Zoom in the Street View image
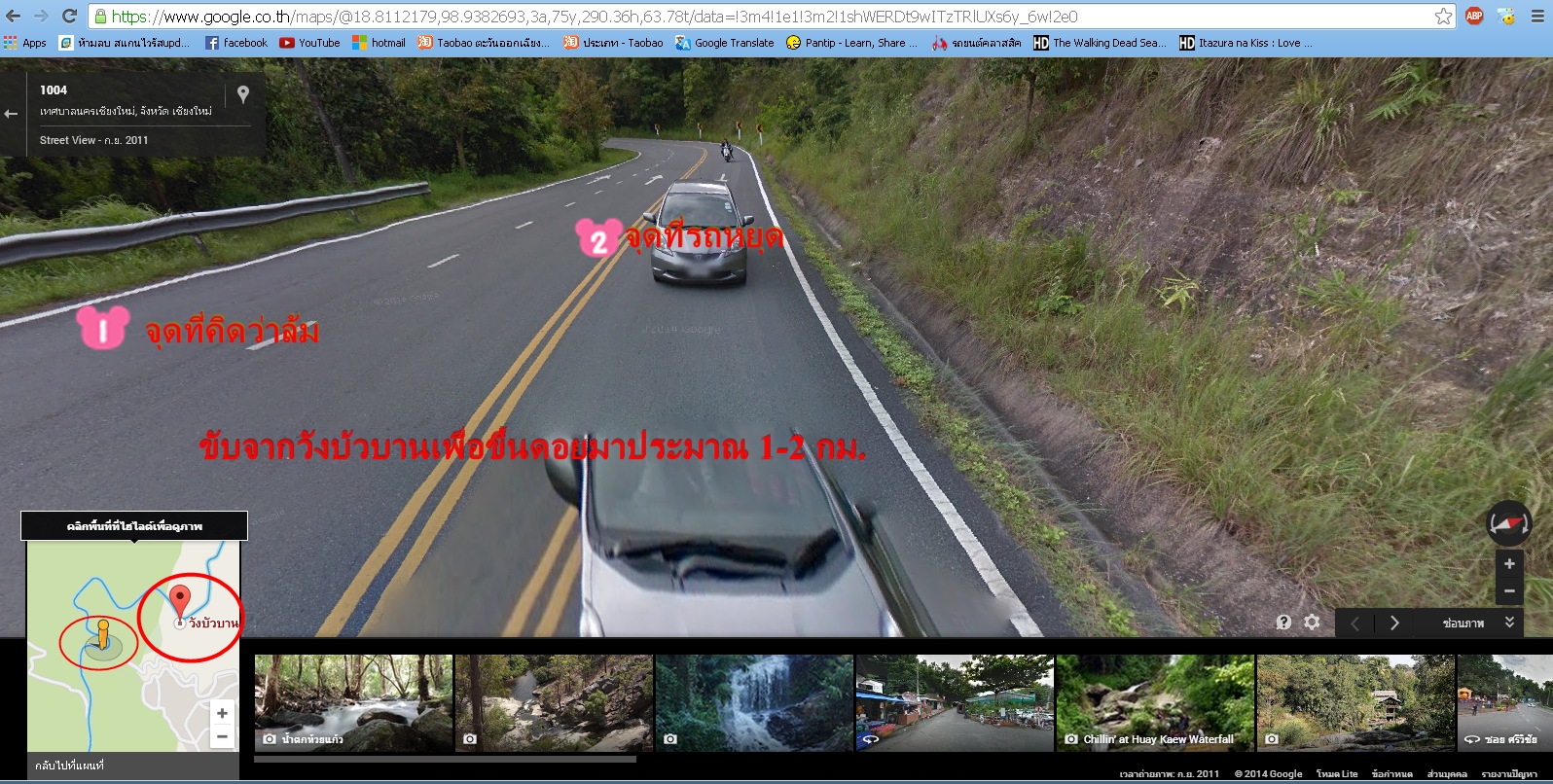Screen dimensions: 1553x784 coord(1509,564)
